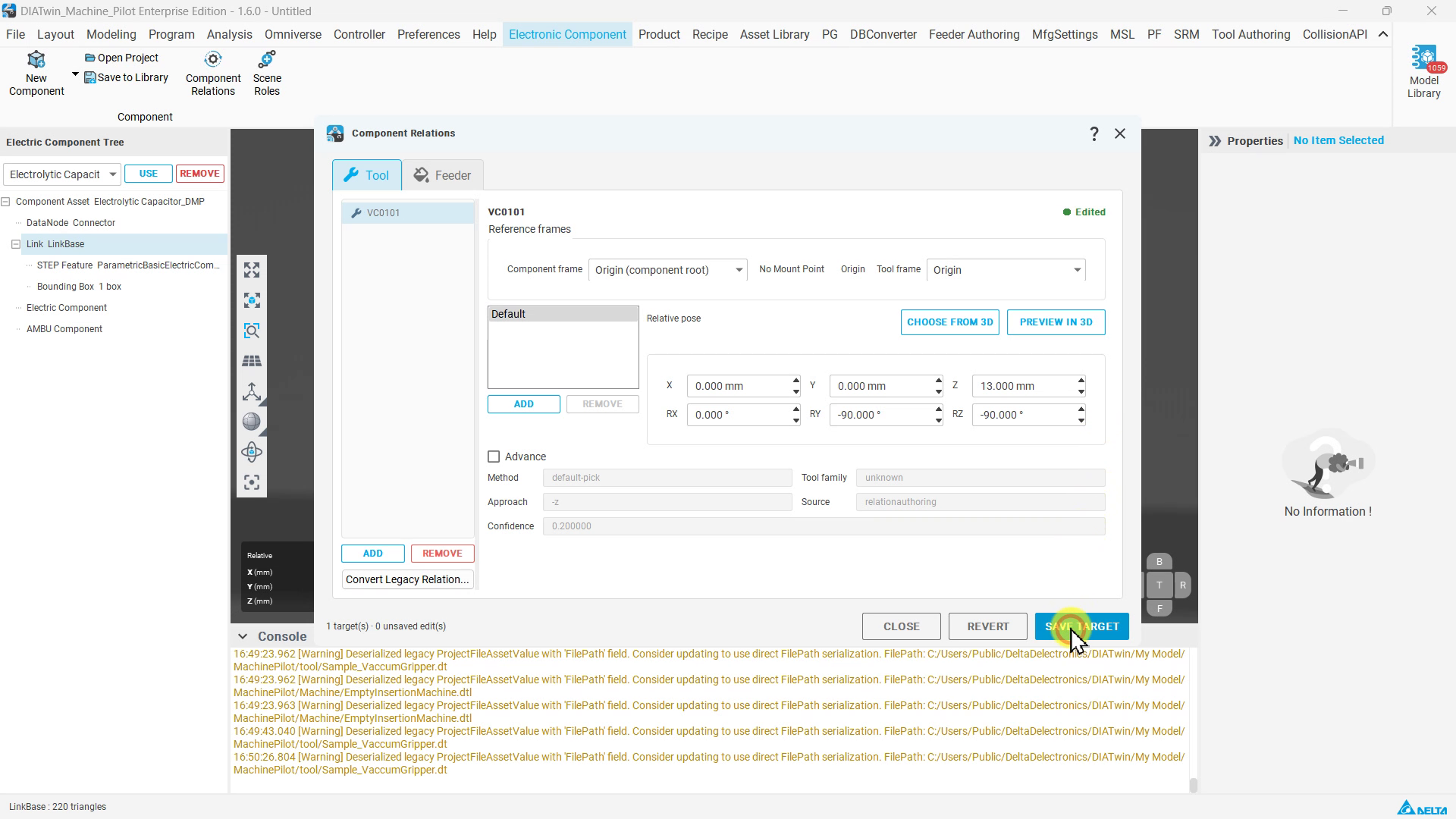Click Convert Legacy Relation button
Viewport: 1456px width, 819px height.
407,579
